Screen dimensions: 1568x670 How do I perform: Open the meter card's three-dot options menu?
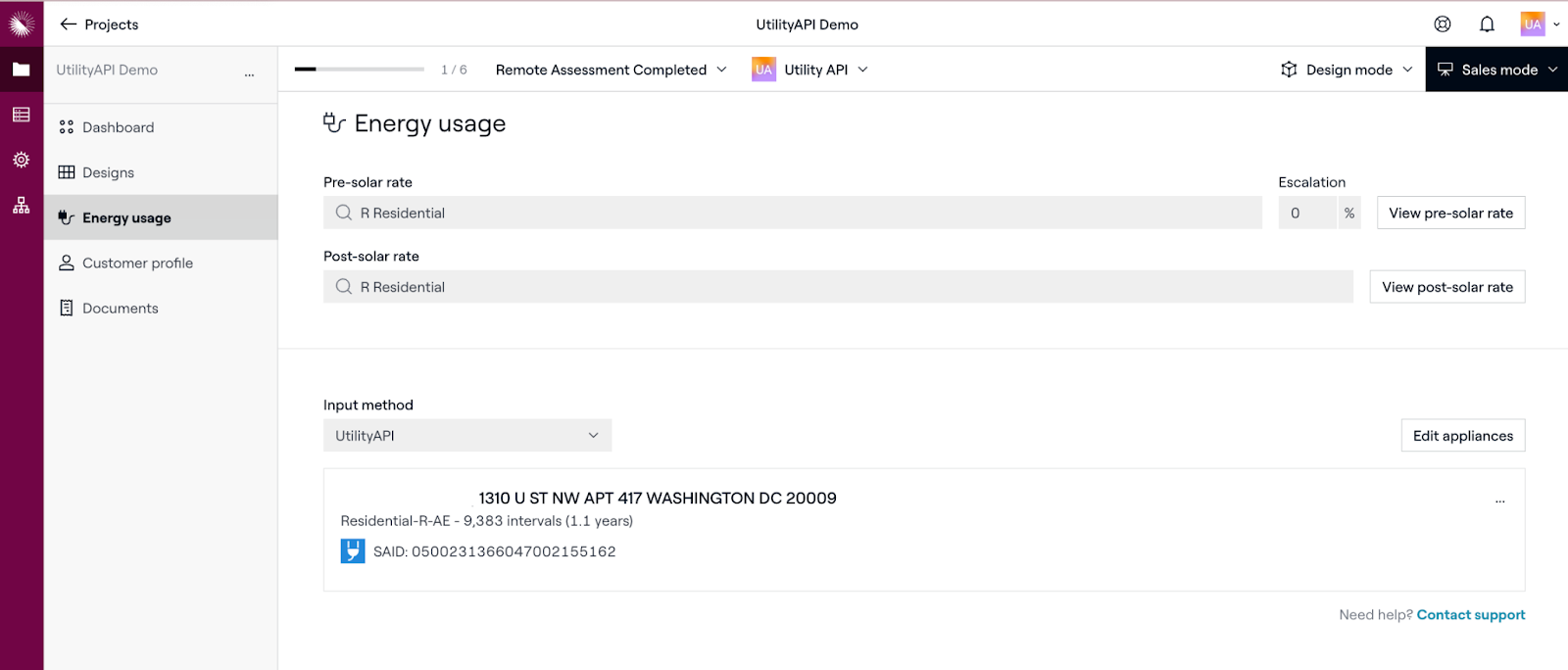click(1499, 501)
